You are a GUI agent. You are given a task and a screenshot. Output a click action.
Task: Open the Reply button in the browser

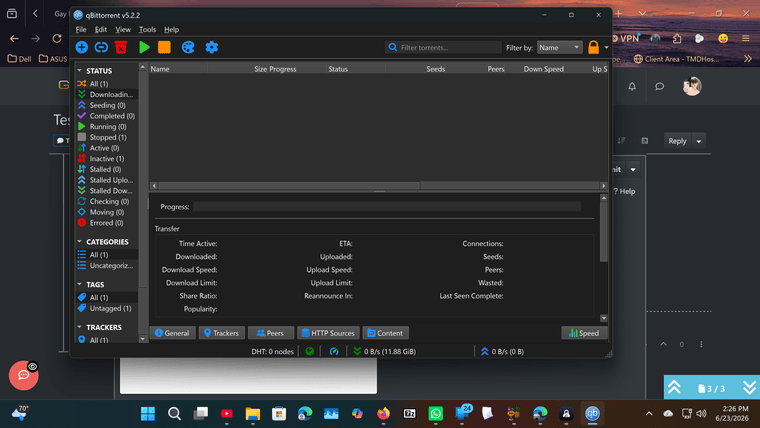(677, 141)
